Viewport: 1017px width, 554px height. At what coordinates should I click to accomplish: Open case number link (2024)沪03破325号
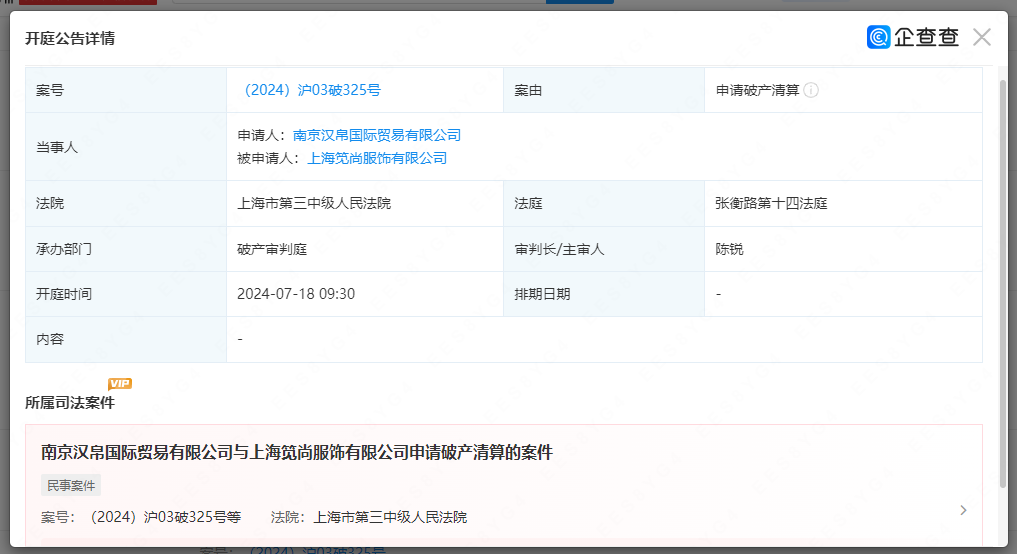(x=309, y=90)
